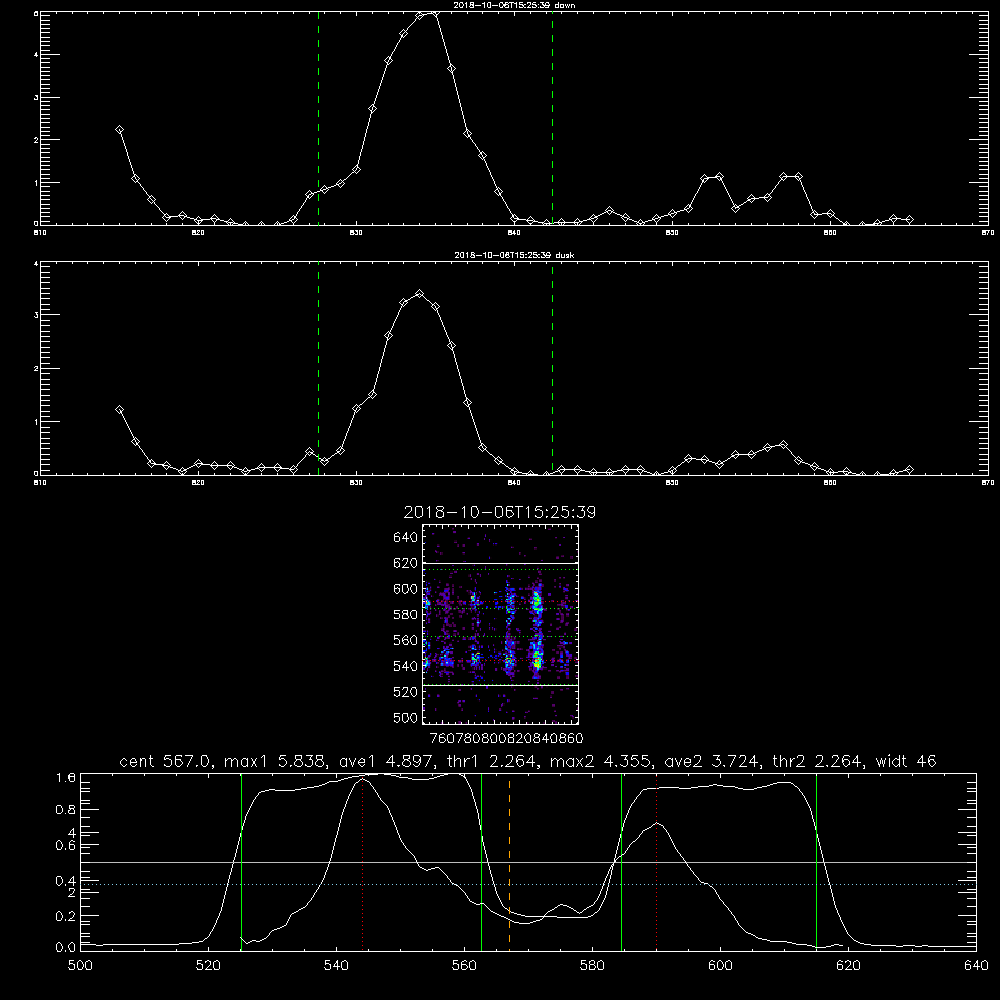Click the heatmap y-axis label "560"
The width and height of the screenshot is (1000, 1000).
click(405, 640)
